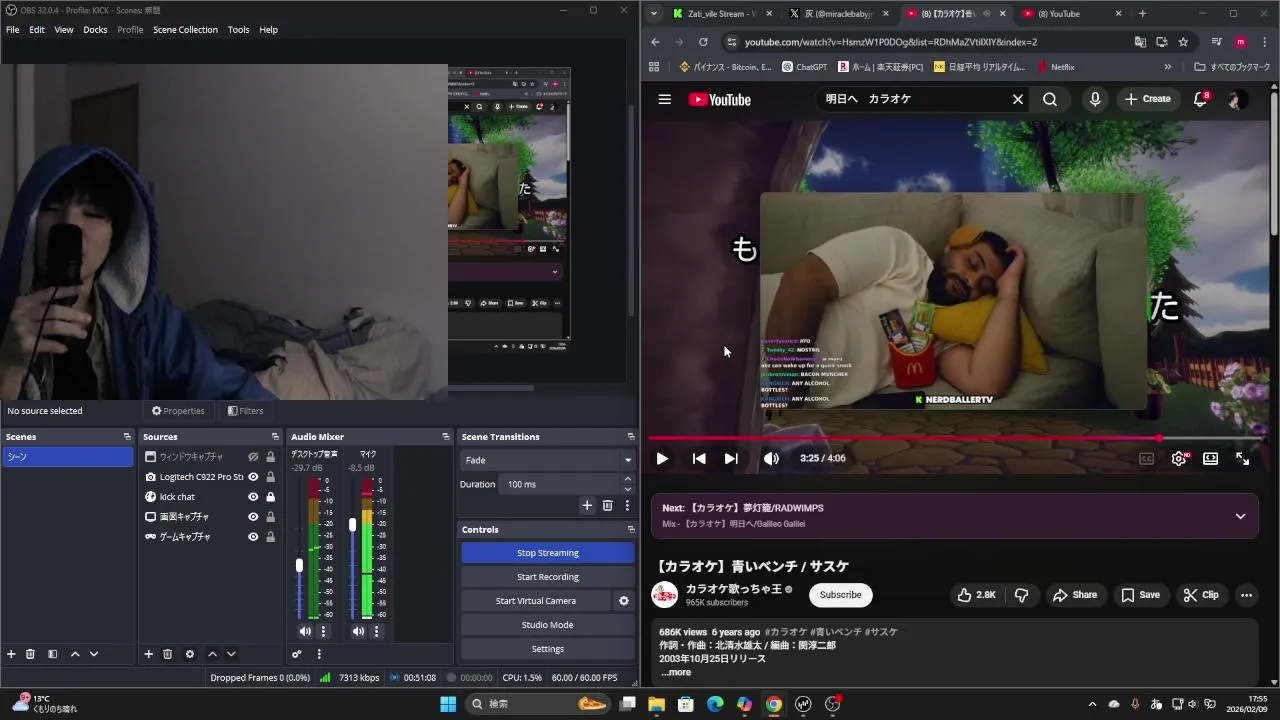Unlock the kick chat source
Viewport: 1280px width, 720px height.
click(270, 497)
